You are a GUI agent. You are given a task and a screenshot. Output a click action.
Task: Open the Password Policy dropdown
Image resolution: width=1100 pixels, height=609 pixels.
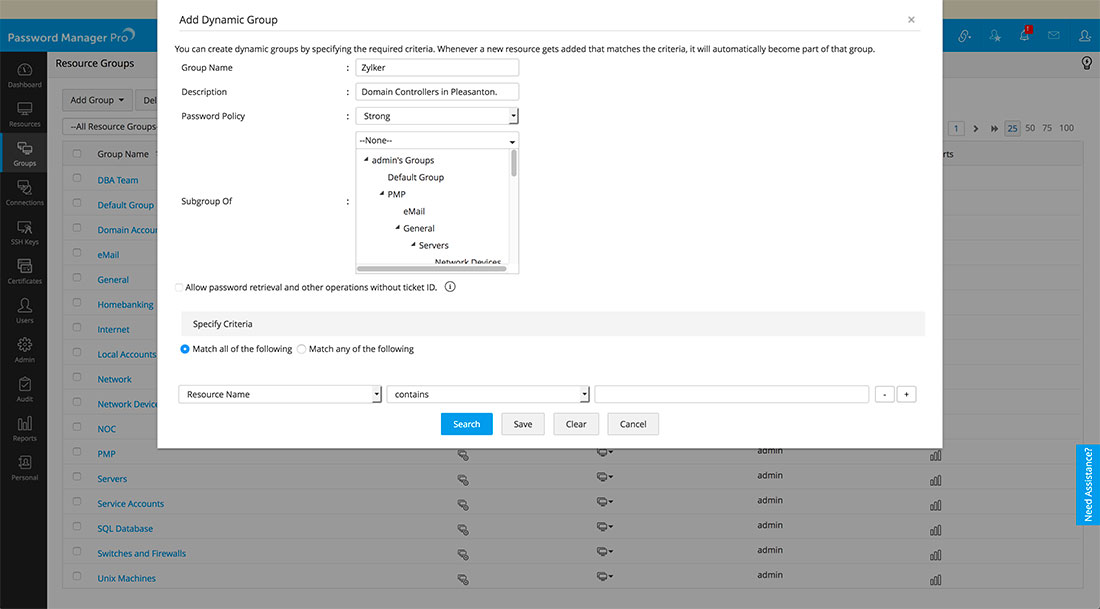[x=437, y=116]
